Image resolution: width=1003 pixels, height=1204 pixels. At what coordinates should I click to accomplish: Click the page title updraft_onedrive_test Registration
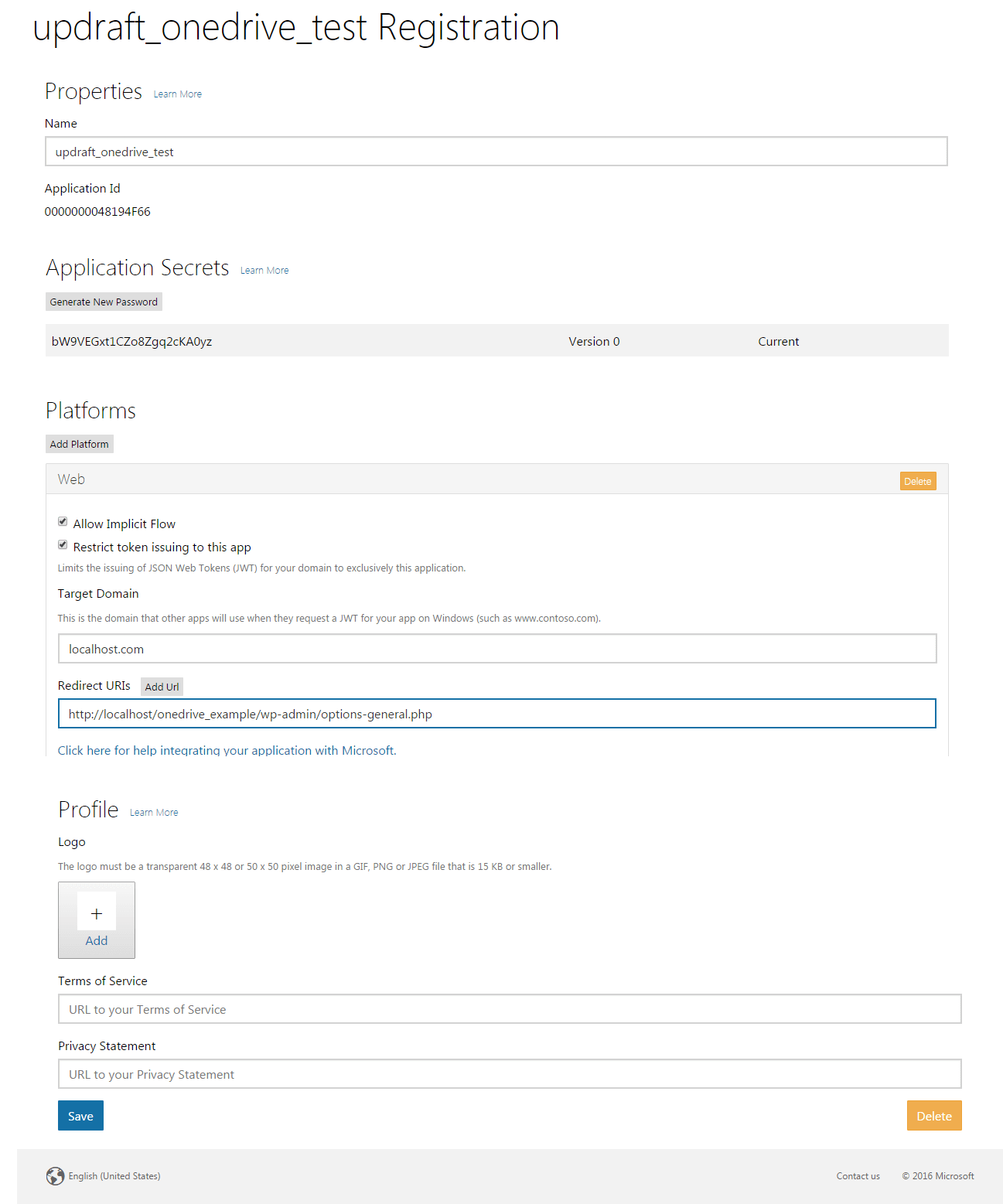(x=296, y=28)
